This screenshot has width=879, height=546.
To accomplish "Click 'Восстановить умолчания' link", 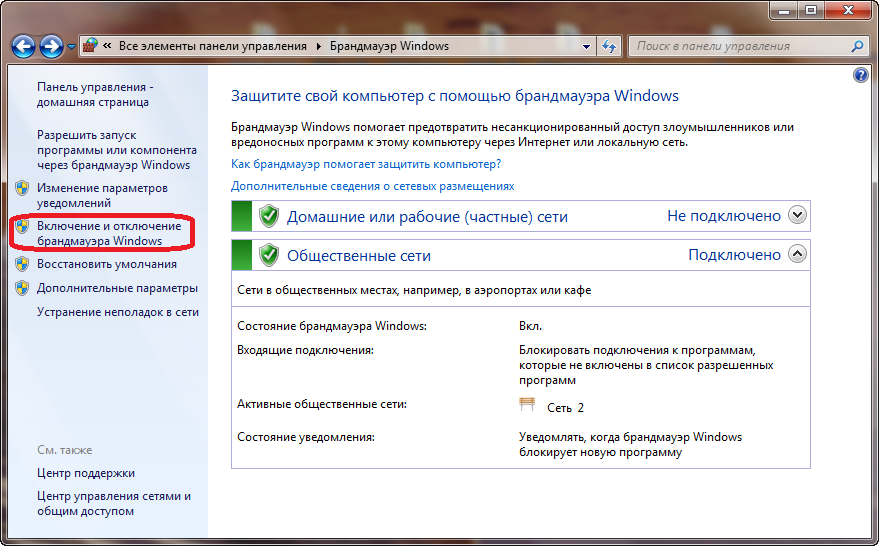I will pyautogui.click(x=107, y=264).
